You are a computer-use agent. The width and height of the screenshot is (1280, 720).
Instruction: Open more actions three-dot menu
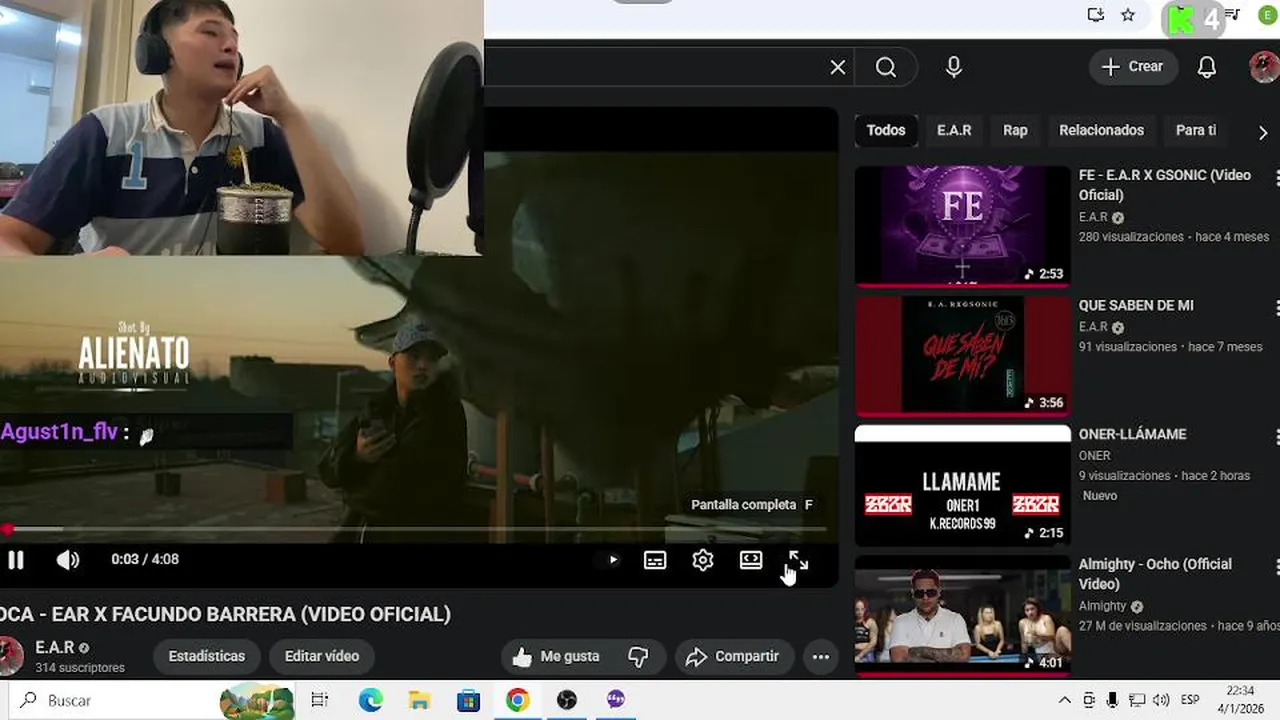coord(821,656)
